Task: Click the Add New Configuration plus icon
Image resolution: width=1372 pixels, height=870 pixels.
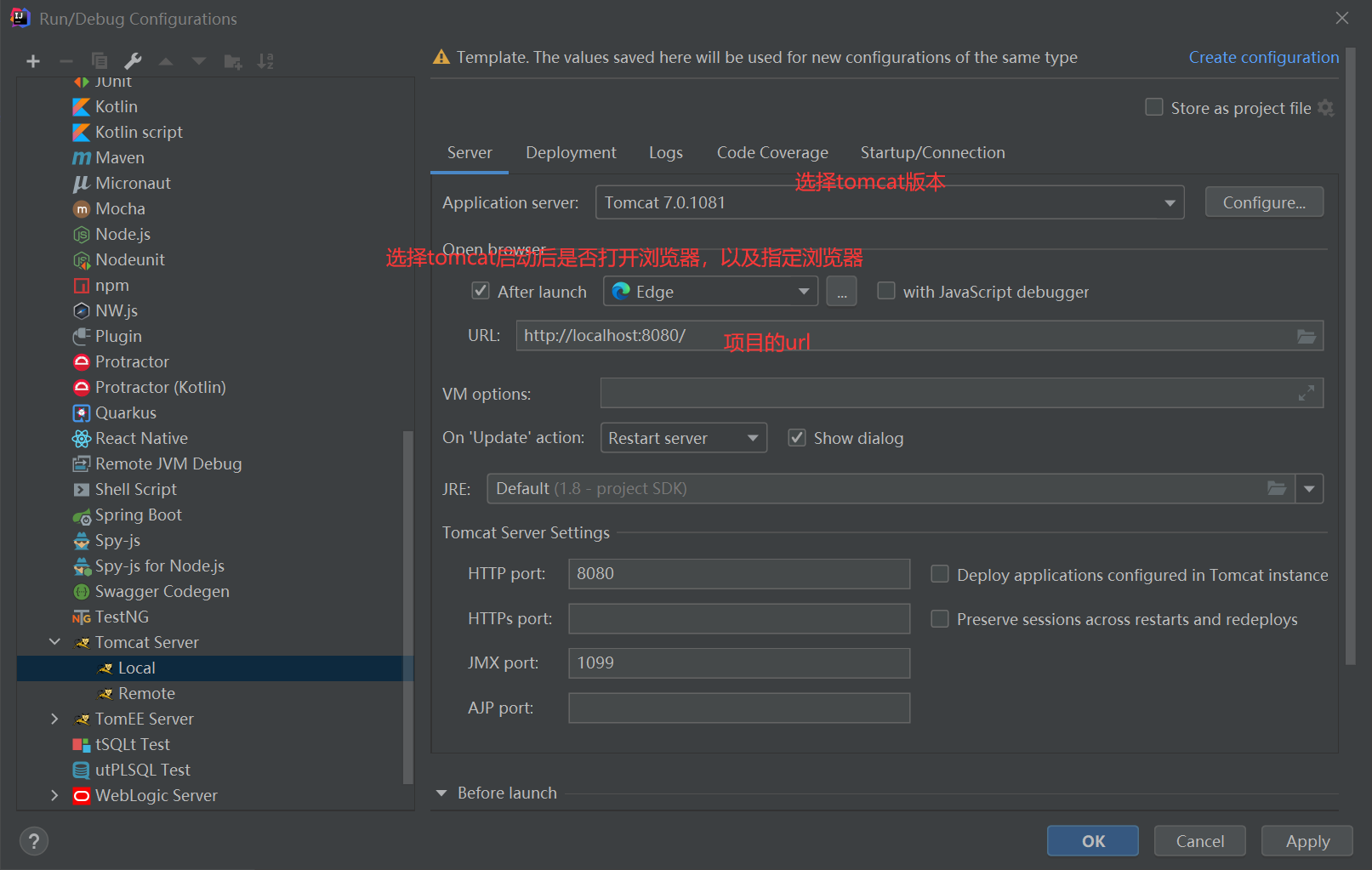Action: coord(33,61)
